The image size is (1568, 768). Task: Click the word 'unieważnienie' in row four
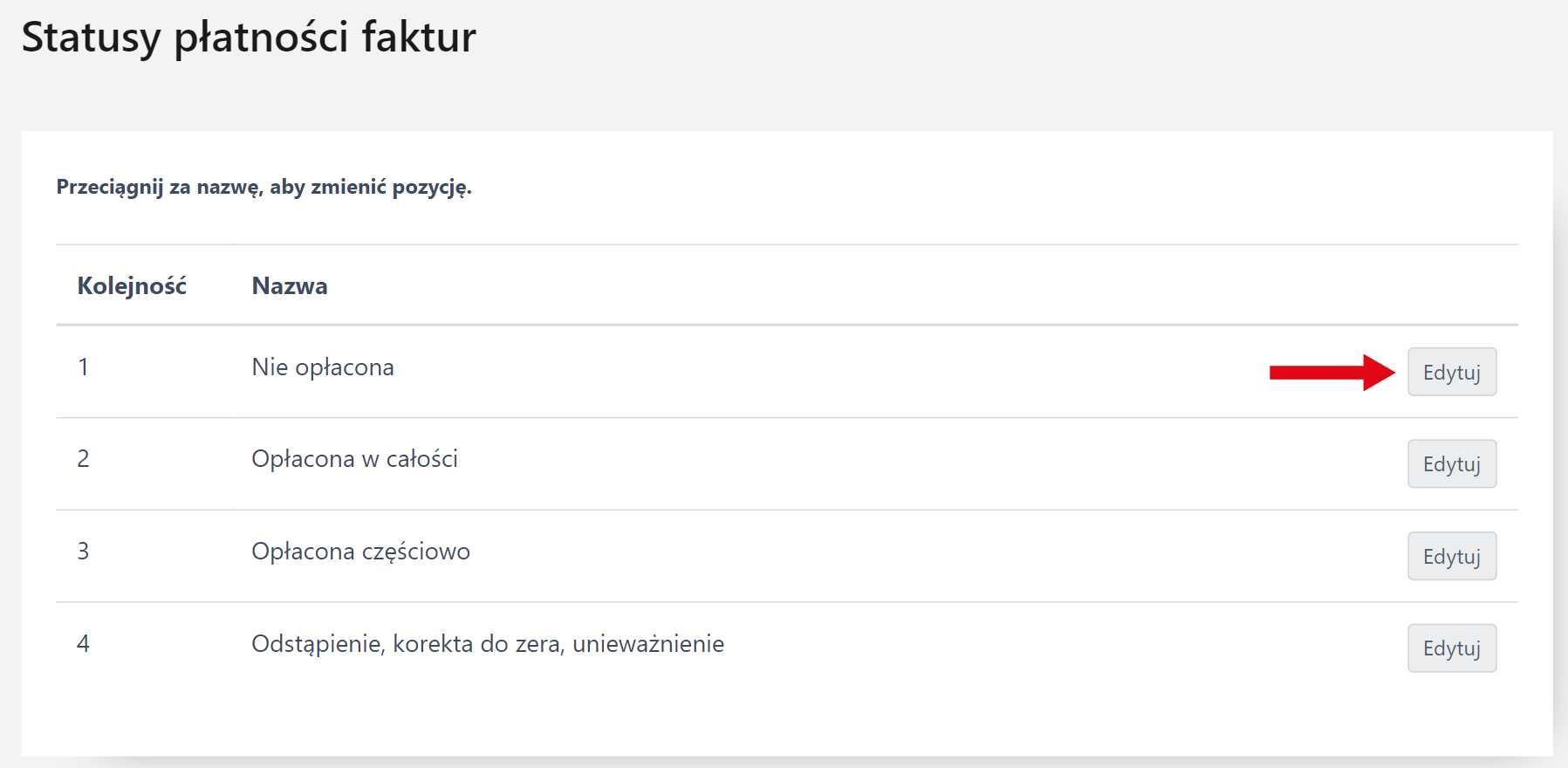coord(647,644)
